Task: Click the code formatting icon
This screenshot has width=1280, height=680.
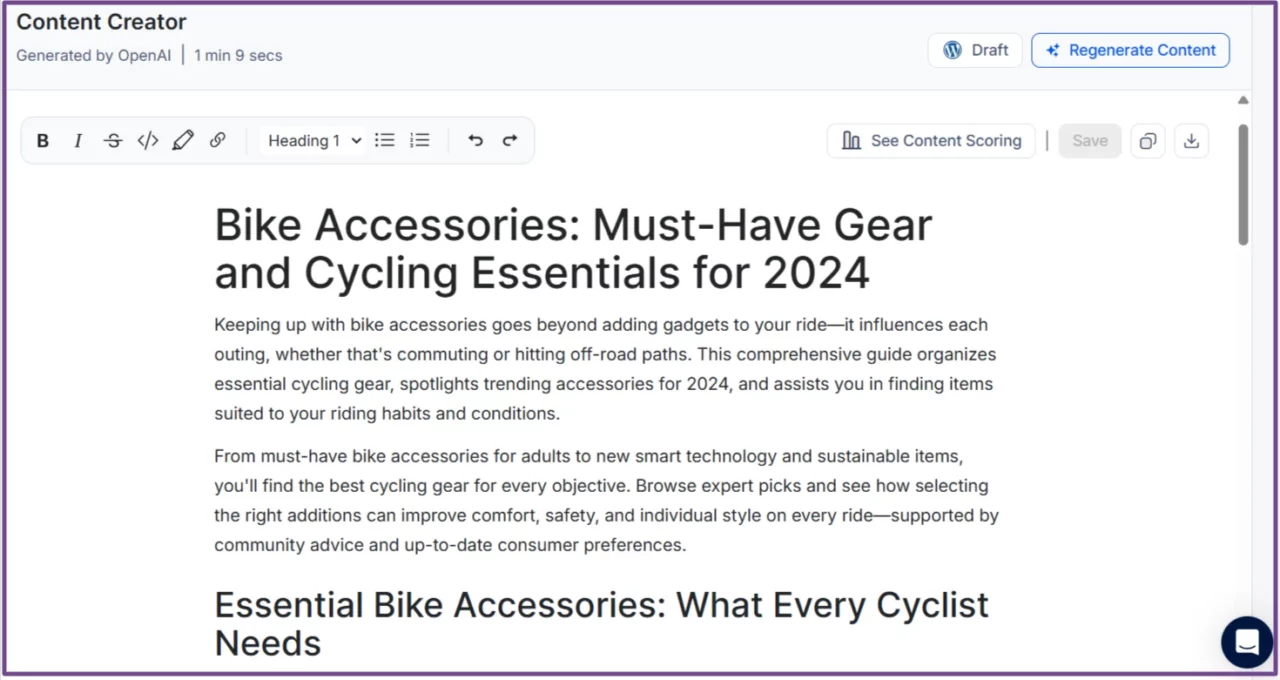Action: pyautogui.click(x=147, y=140)
